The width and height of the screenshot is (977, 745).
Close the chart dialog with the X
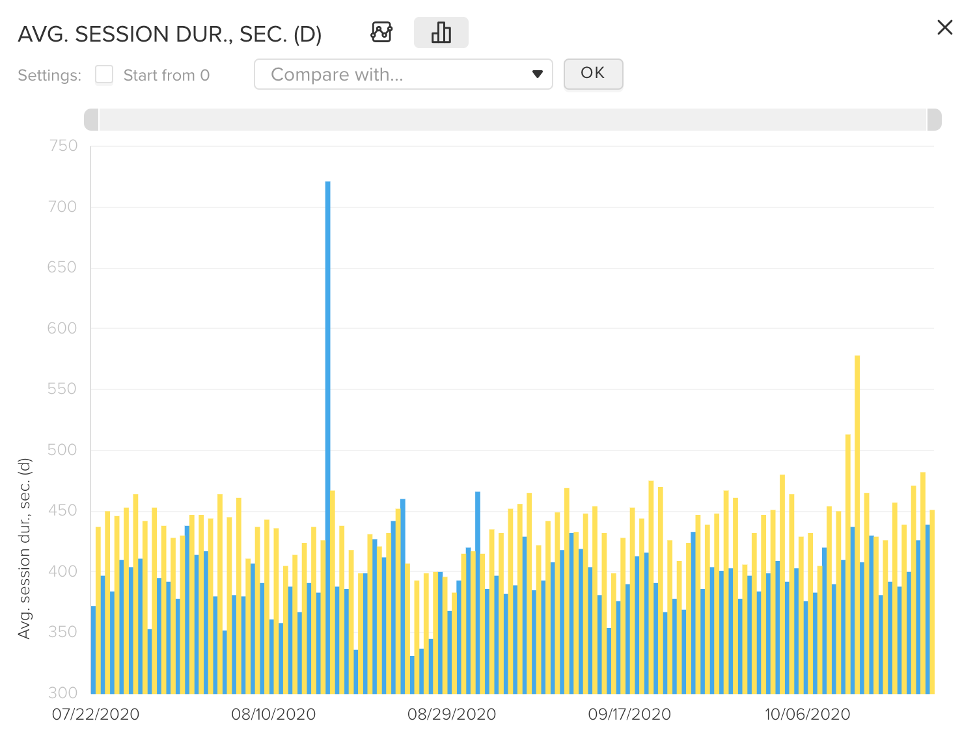[x=945, y=27]
